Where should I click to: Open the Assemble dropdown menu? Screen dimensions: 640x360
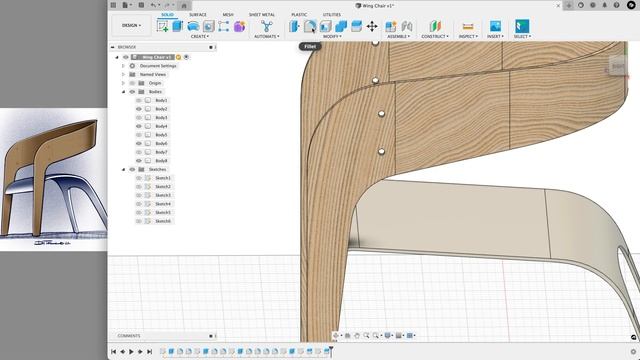pos(399,36)
